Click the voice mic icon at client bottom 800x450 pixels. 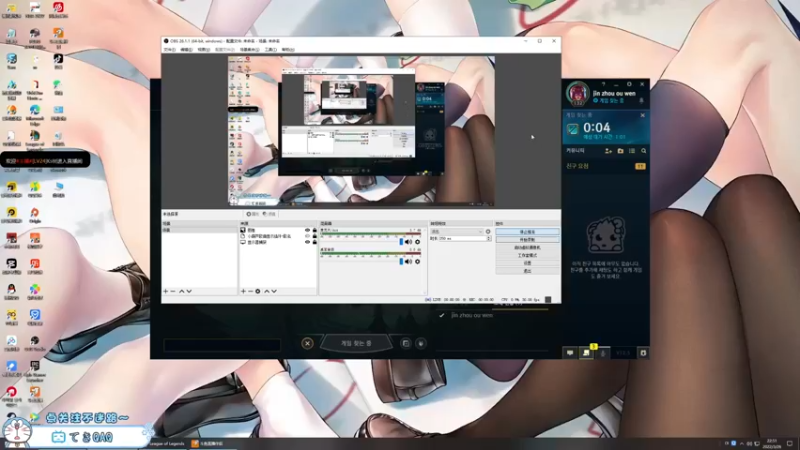click(603, 353)
